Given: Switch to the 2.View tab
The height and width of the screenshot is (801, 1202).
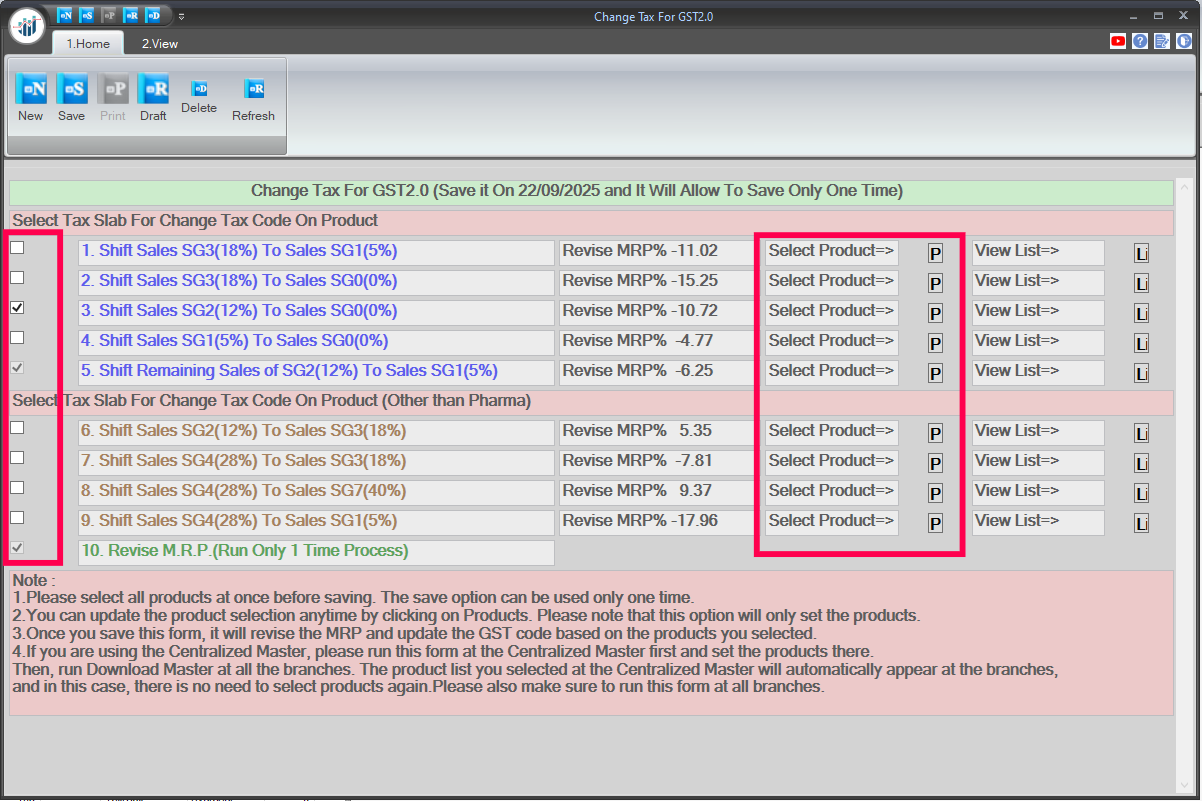Looking at the screenshot, I should click(159, 43).
